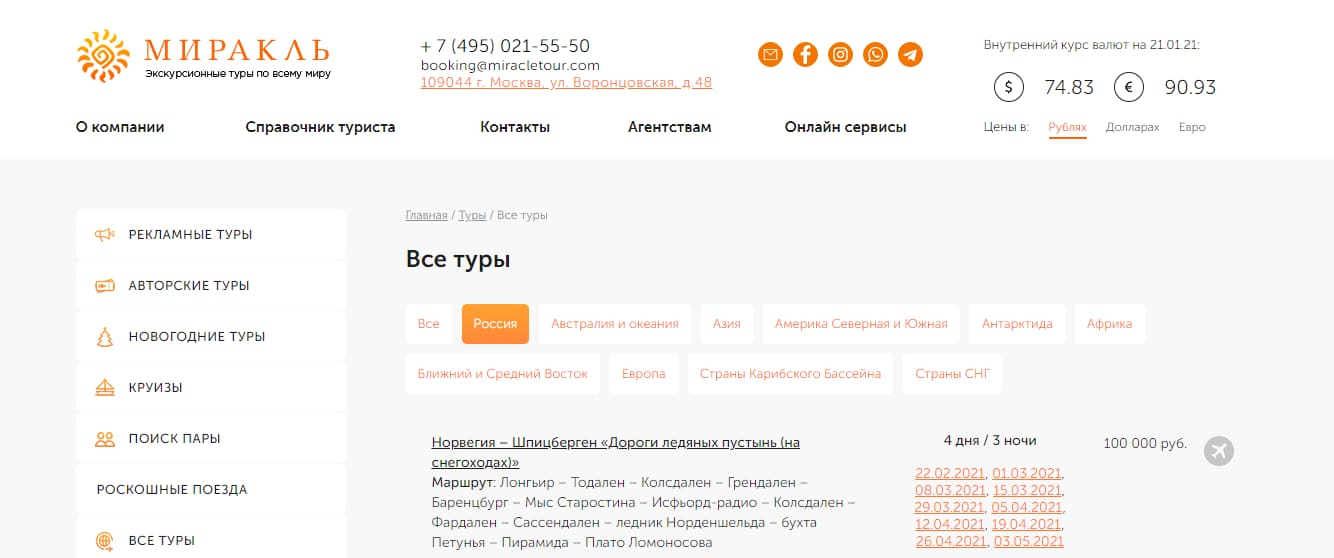1334x558 pixels.
Task: Select tour date 22.02.2021
Action: (x=951, y=473)
